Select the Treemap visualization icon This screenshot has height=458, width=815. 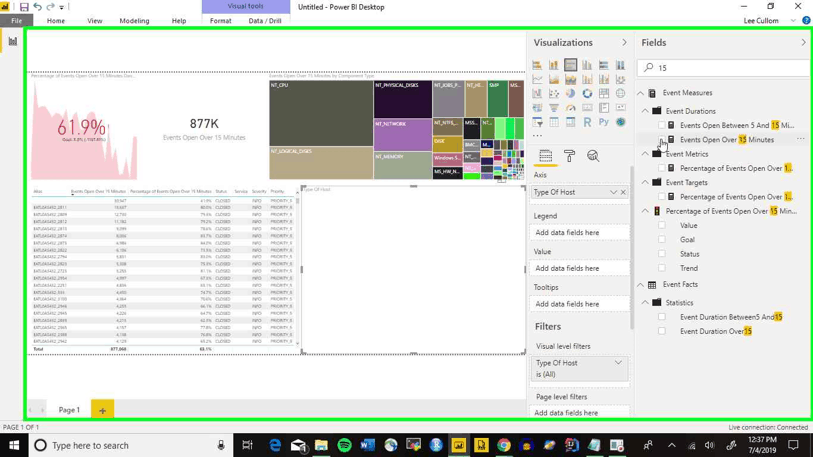pyautogui.click(x=603, y=94)
